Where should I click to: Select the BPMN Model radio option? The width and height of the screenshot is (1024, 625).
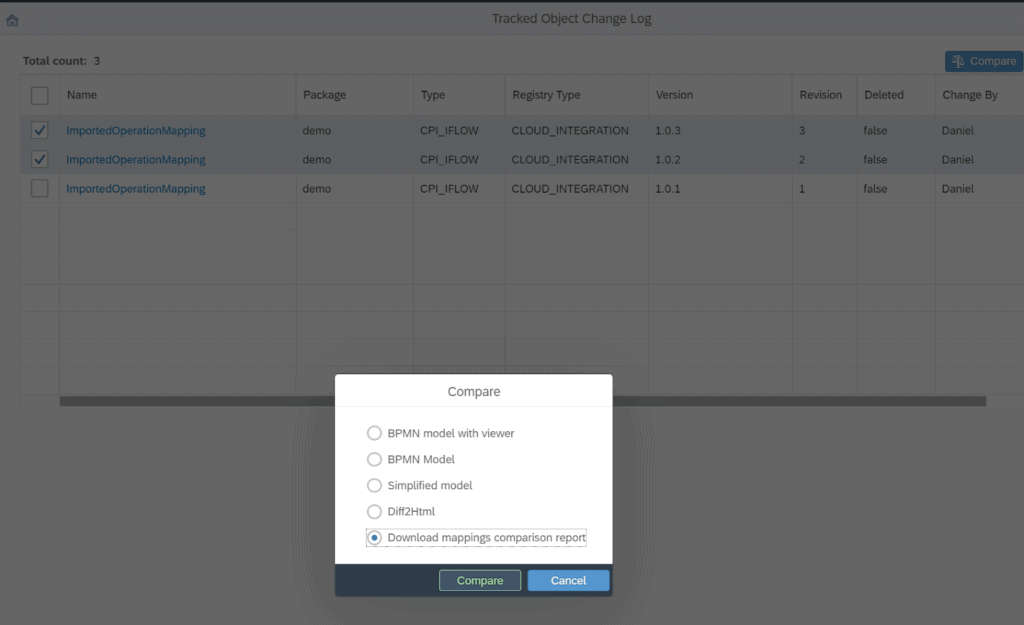(x=374, y=459)
